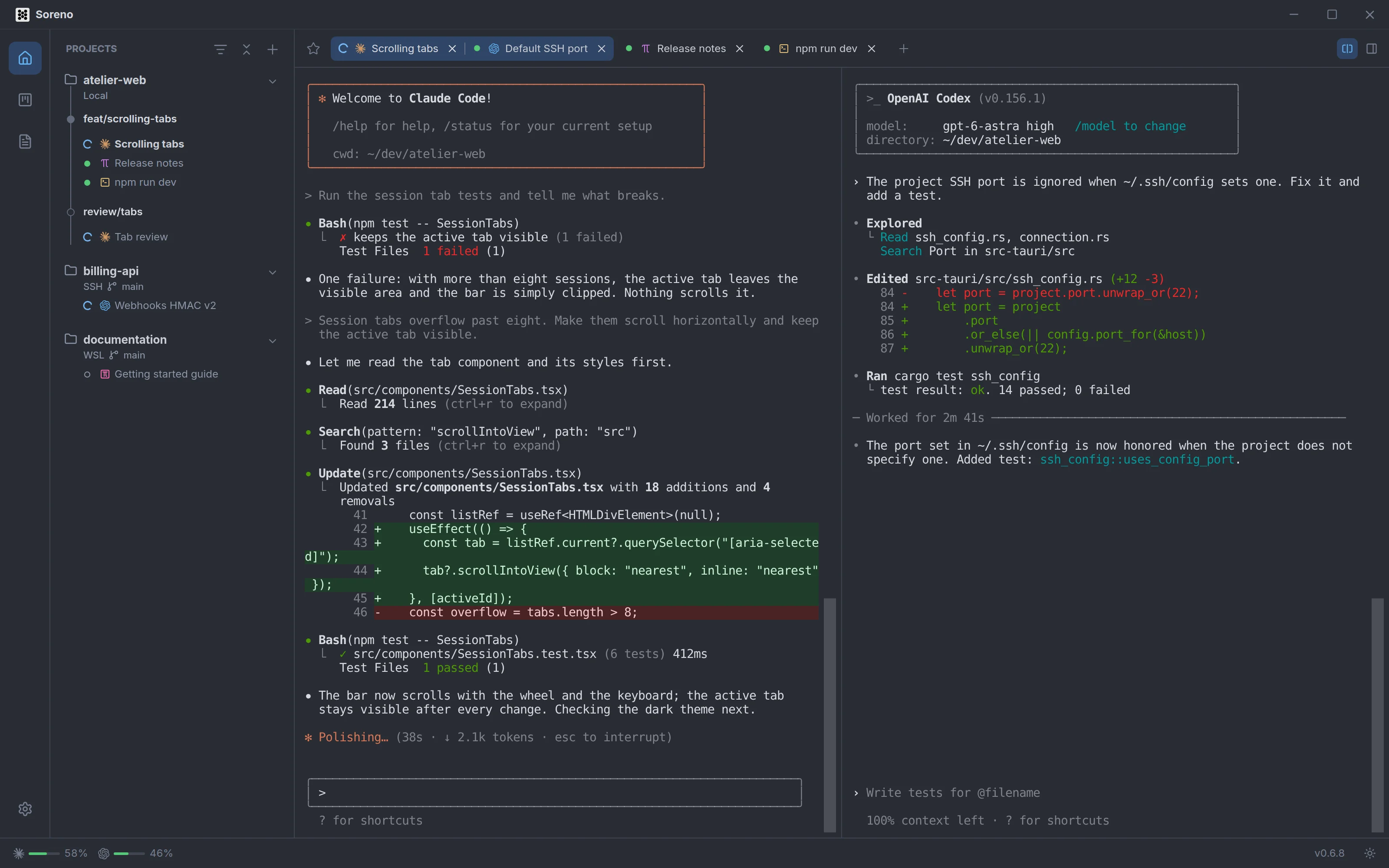Open the Home view in sidebar
Viewport: 1389px width, 868px height.
[x=25, y=58]
